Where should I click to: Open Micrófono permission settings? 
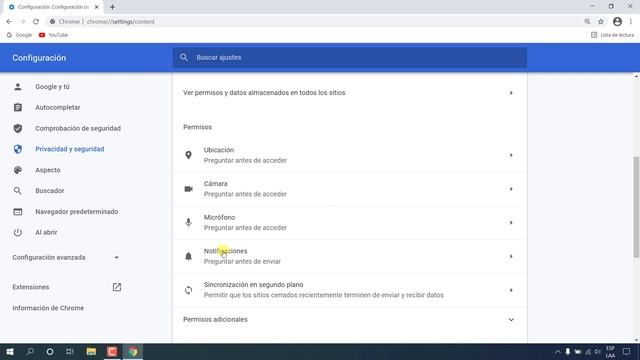point(349,222)
